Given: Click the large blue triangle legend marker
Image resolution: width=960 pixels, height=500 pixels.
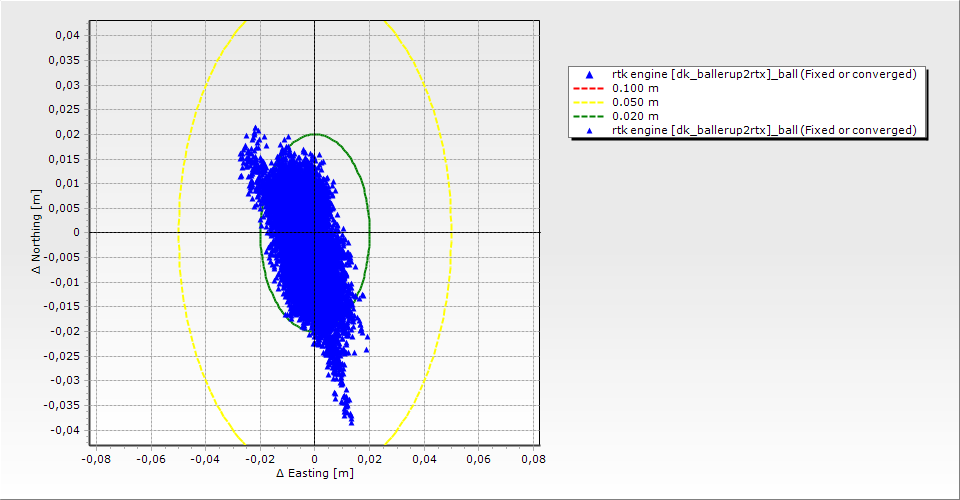Looking at the screenshot, I should tap(590, 75).
